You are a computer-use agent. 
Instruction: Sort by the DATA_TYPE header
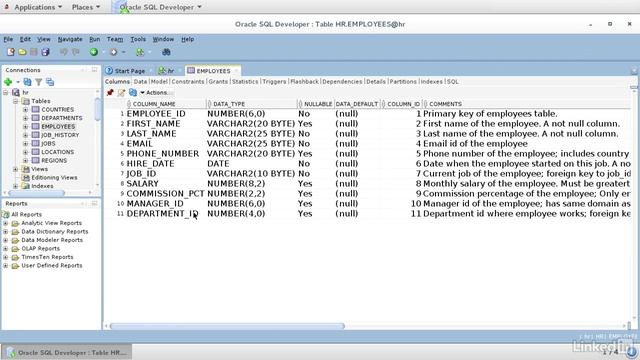[229, 104]
